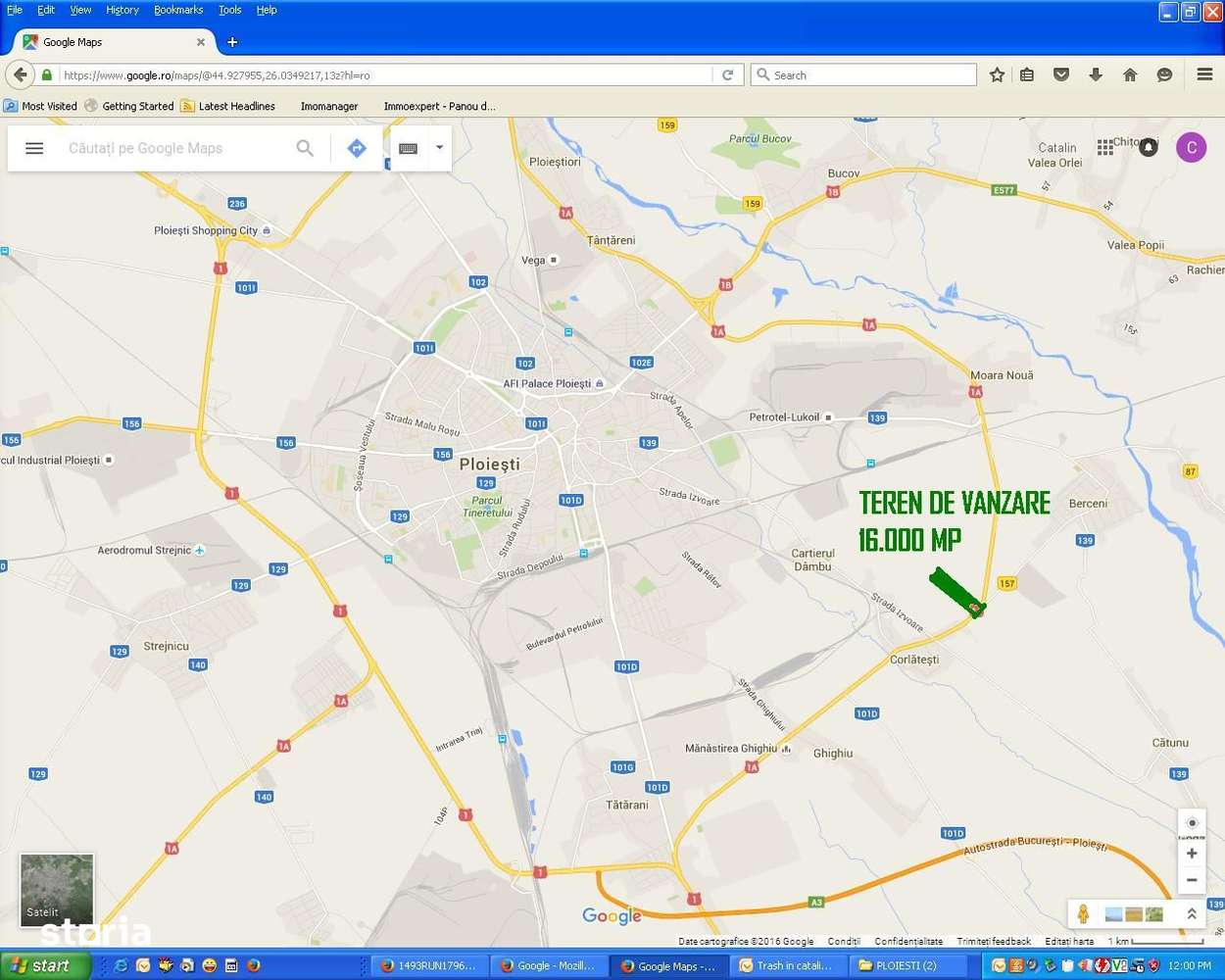Open the Help menu
The width and height of the screenshot is (1225, 980).
(x=267, y=10)
